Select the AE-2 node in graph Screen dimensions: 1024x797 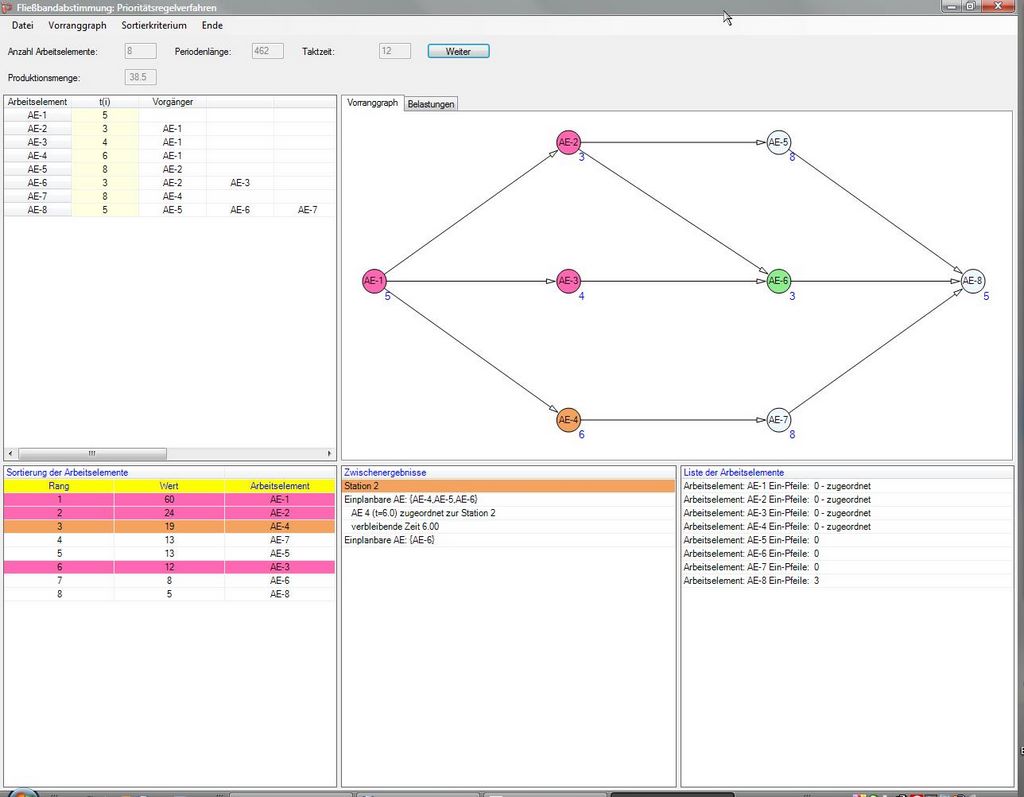tap(569, 143)
